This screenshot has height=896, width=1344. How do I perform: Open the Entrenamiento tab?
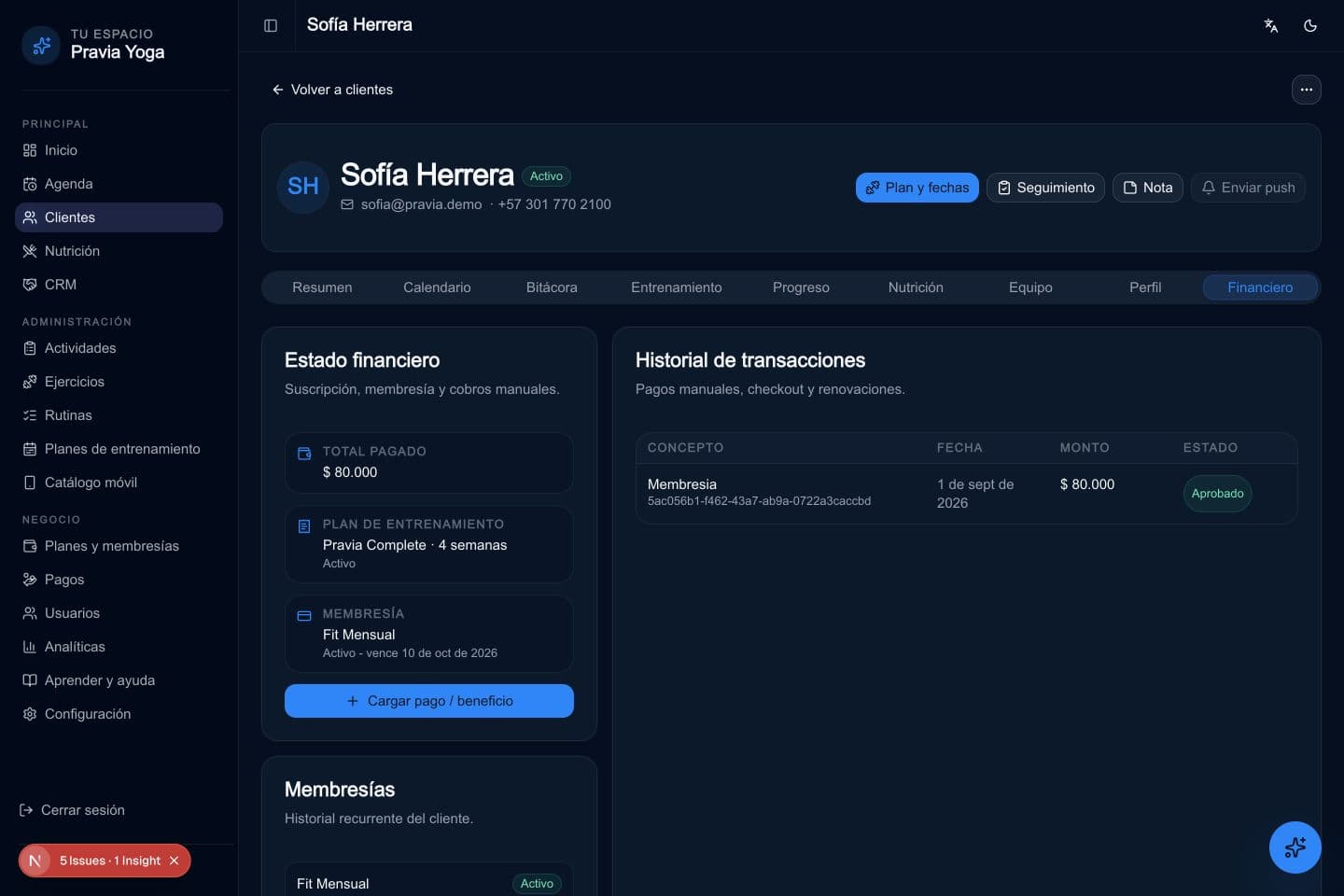tap(677, 287)
